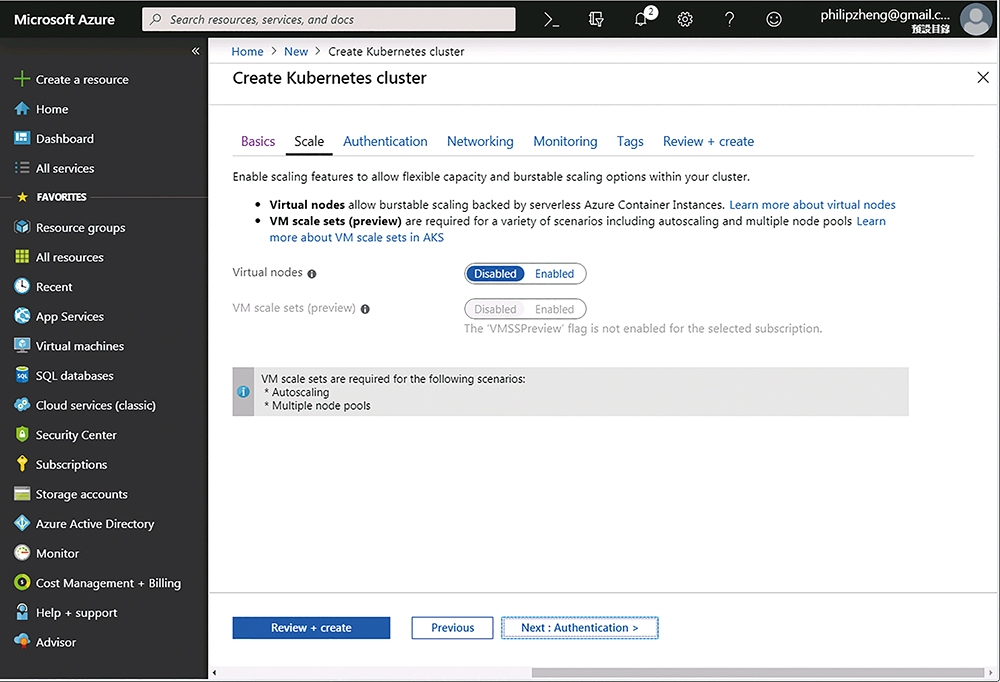Click the Subscriptions key icon
The width and height of the screenshot is (1000, 682).
(x=22, y=464)
